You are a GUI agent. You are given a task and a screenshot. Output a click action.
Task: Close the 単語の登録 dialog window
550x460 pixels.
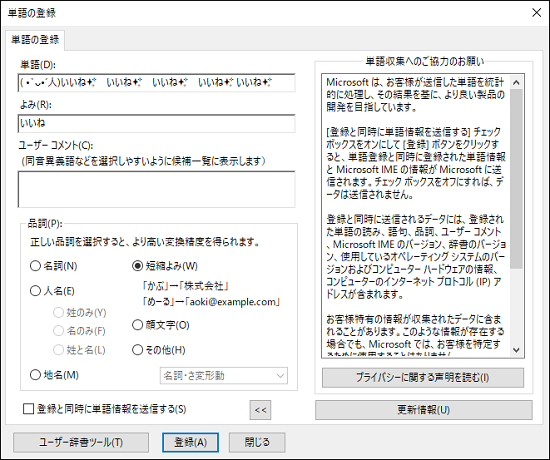(x=536, y=13)
